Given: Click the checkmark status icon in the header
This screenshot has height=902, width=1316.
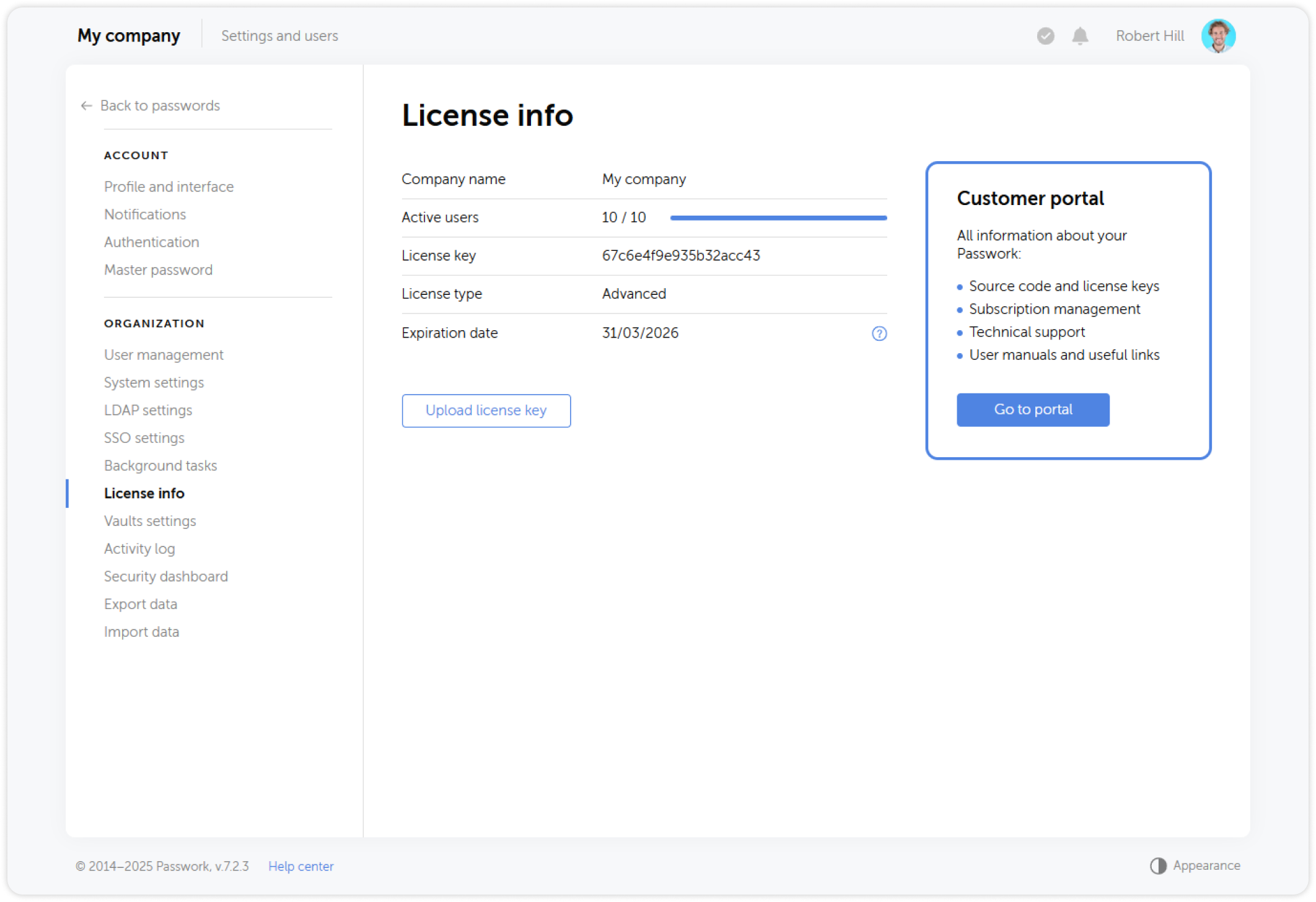Looking at the screenshot, I should pyautogui.click(x=1045, y=36).
